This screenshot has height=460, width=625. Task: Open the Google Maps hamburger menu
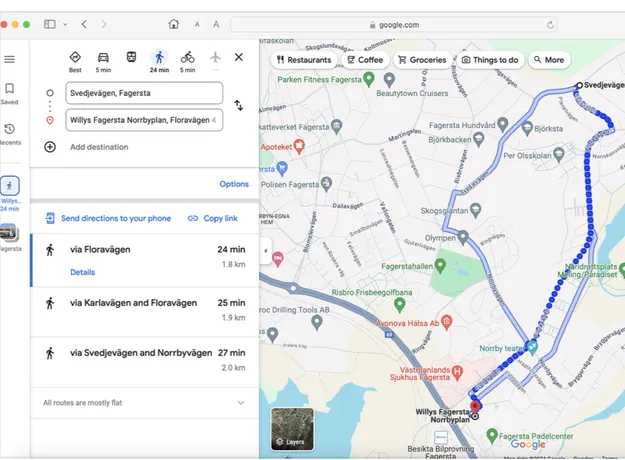tap(10, 59)
